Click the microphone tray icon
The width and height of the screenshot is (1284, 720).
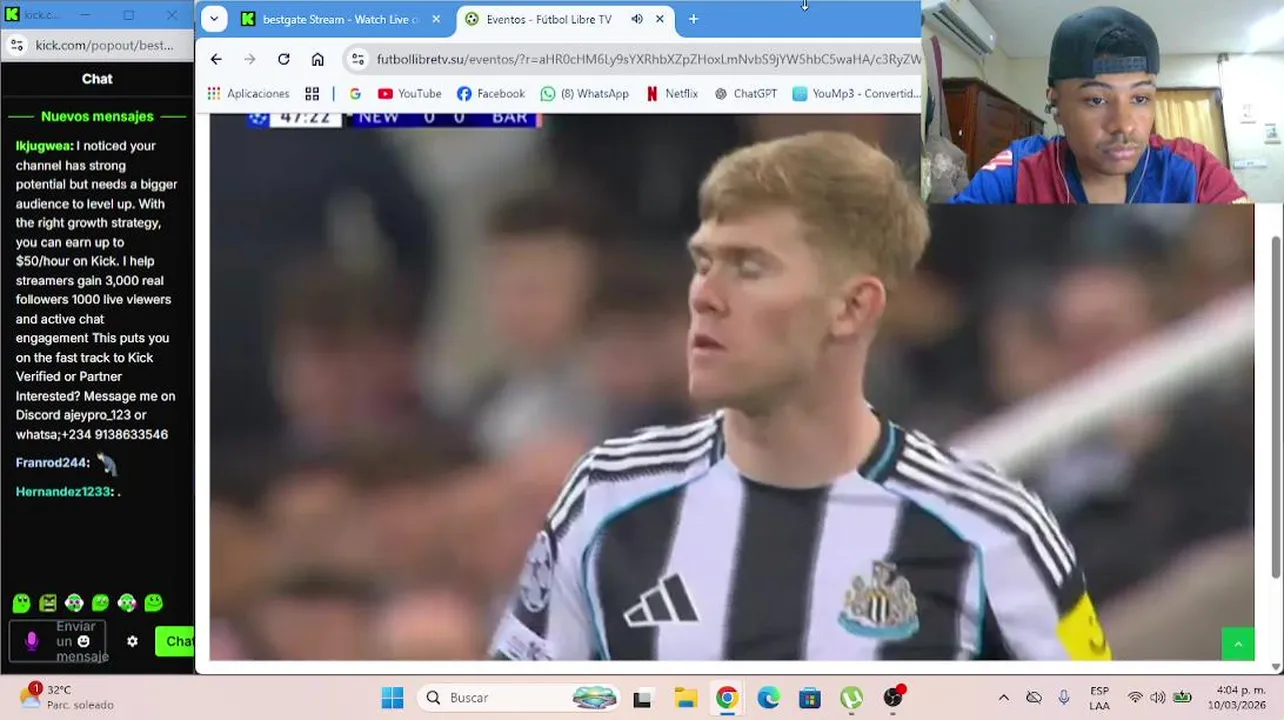pos(1064,697)
